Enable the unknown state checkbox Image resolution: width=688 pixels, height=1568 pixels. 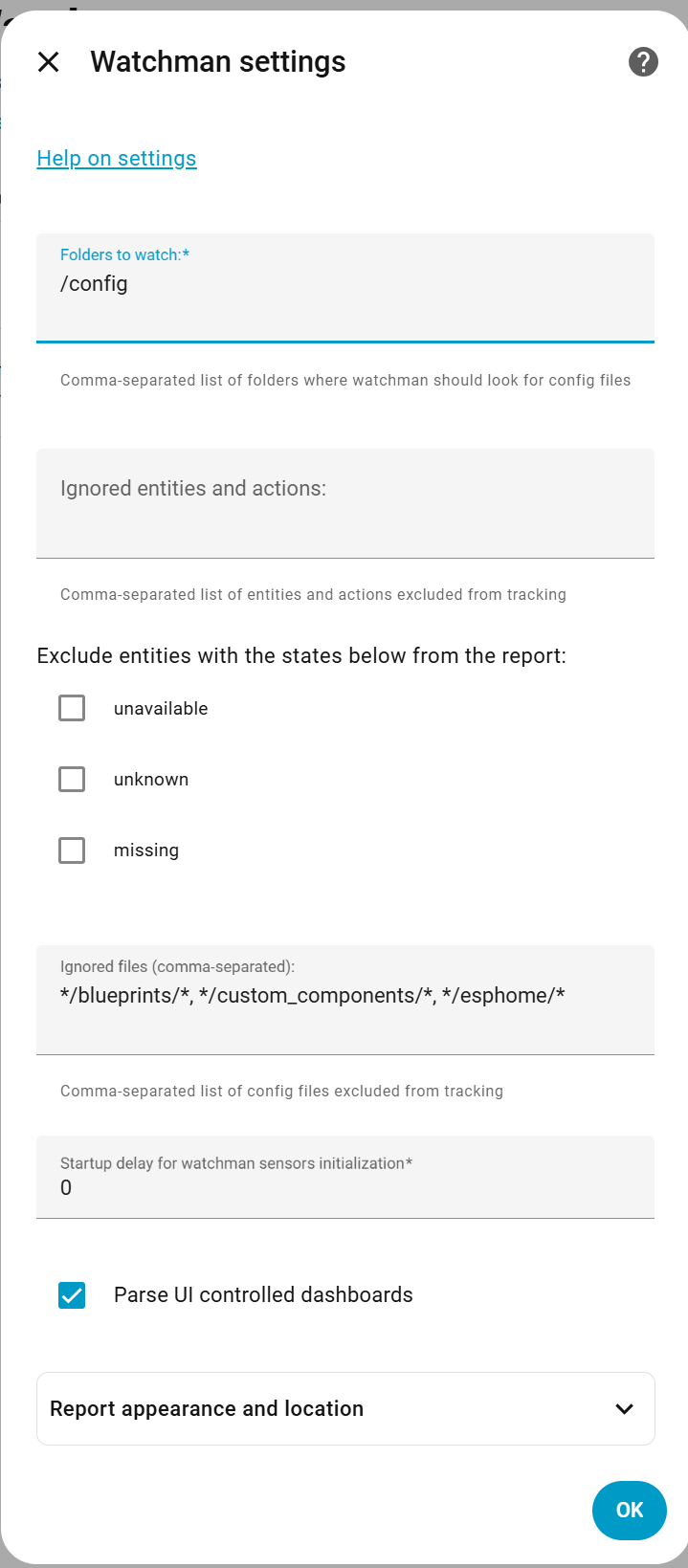coord(72,779)
